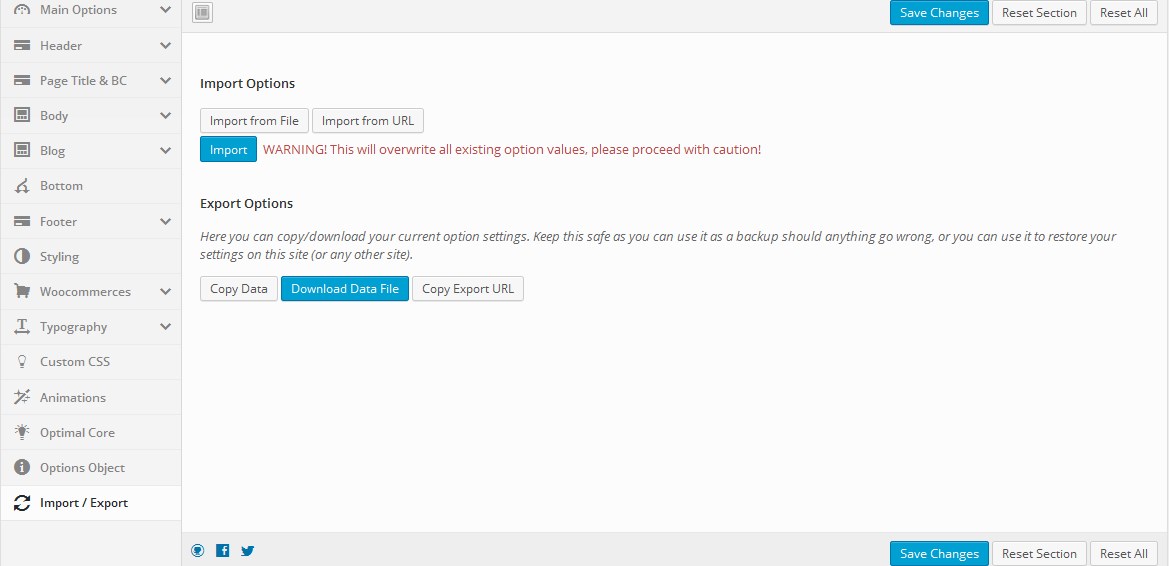Click the circular support icon in footer
Screen dimensions: 1169x566
pos(198,550)
